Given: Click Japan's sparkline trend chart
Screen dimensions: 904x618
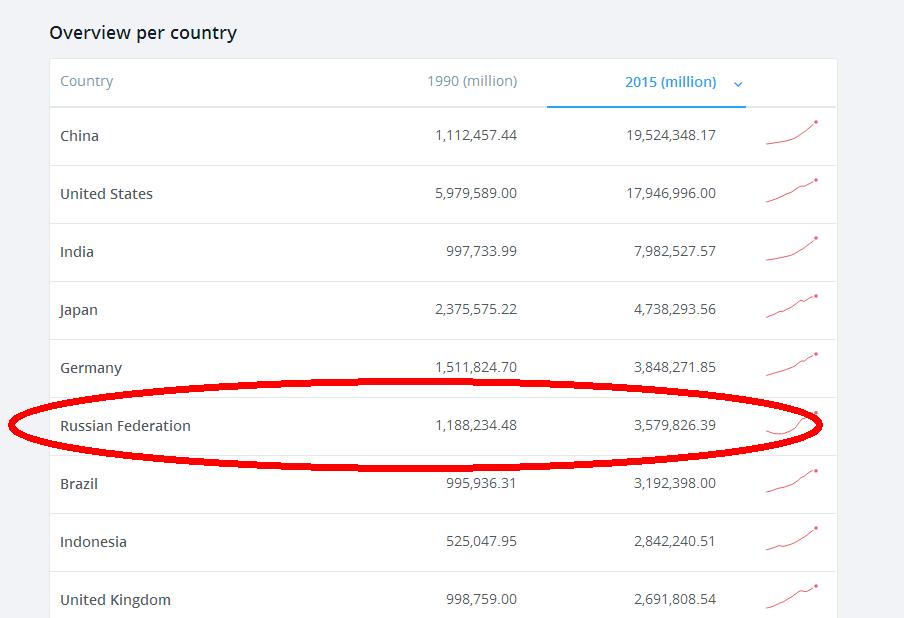Looking at the screenshot, I should coord(792,307).
